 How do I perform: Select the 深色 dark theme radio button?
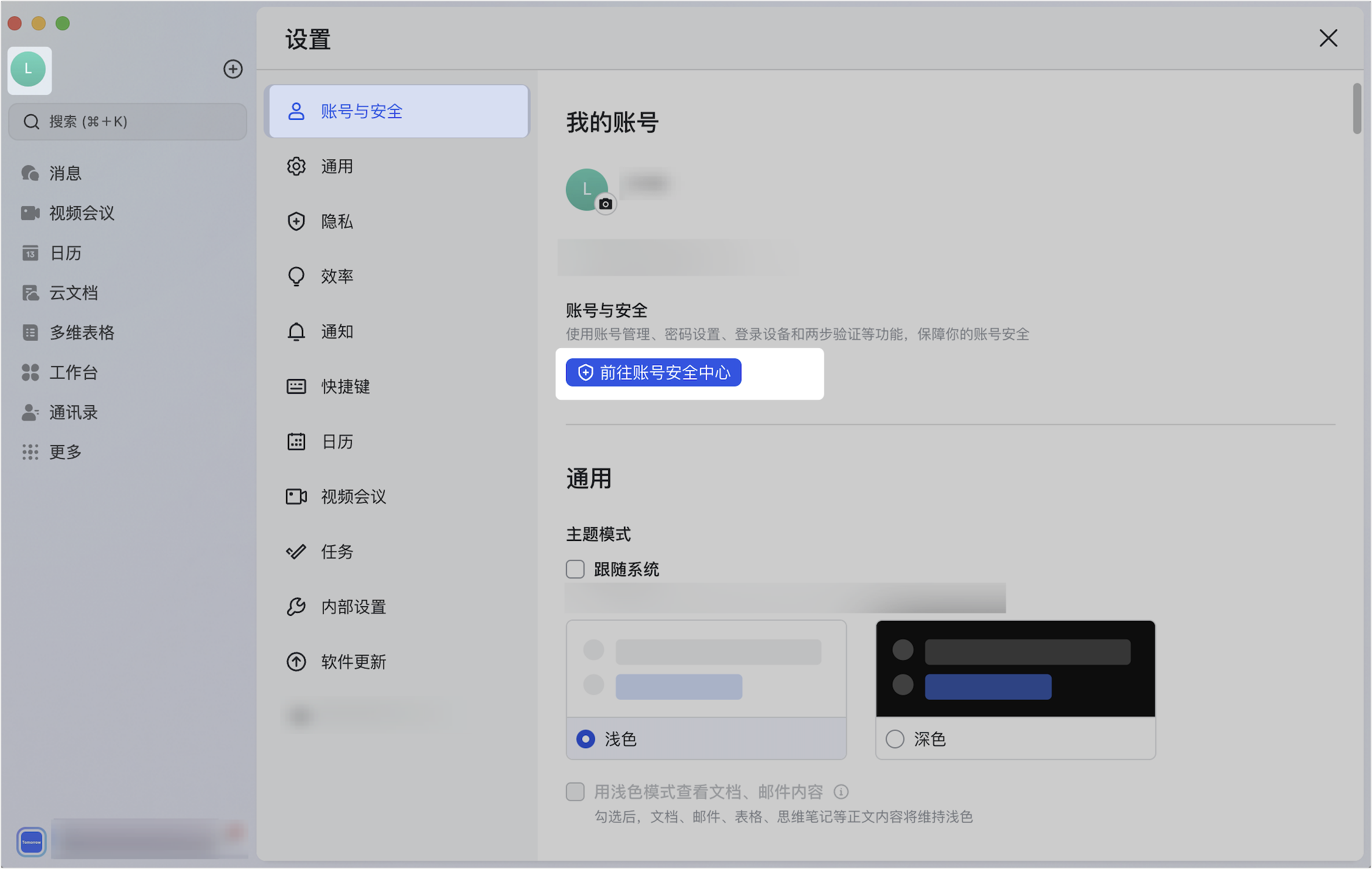point(895,739)
